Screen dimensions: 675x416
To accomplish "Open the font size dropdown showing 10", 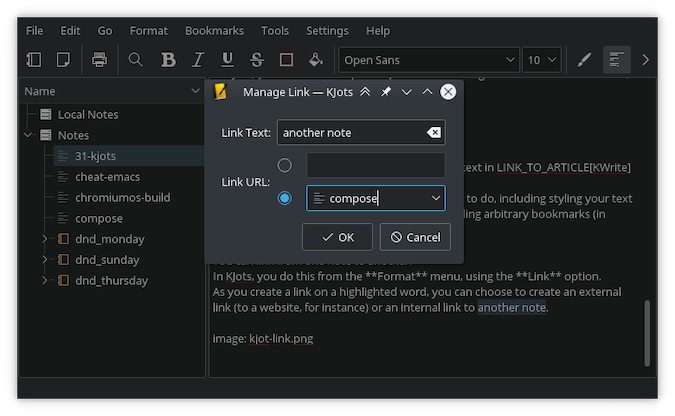I will (542, 59).
